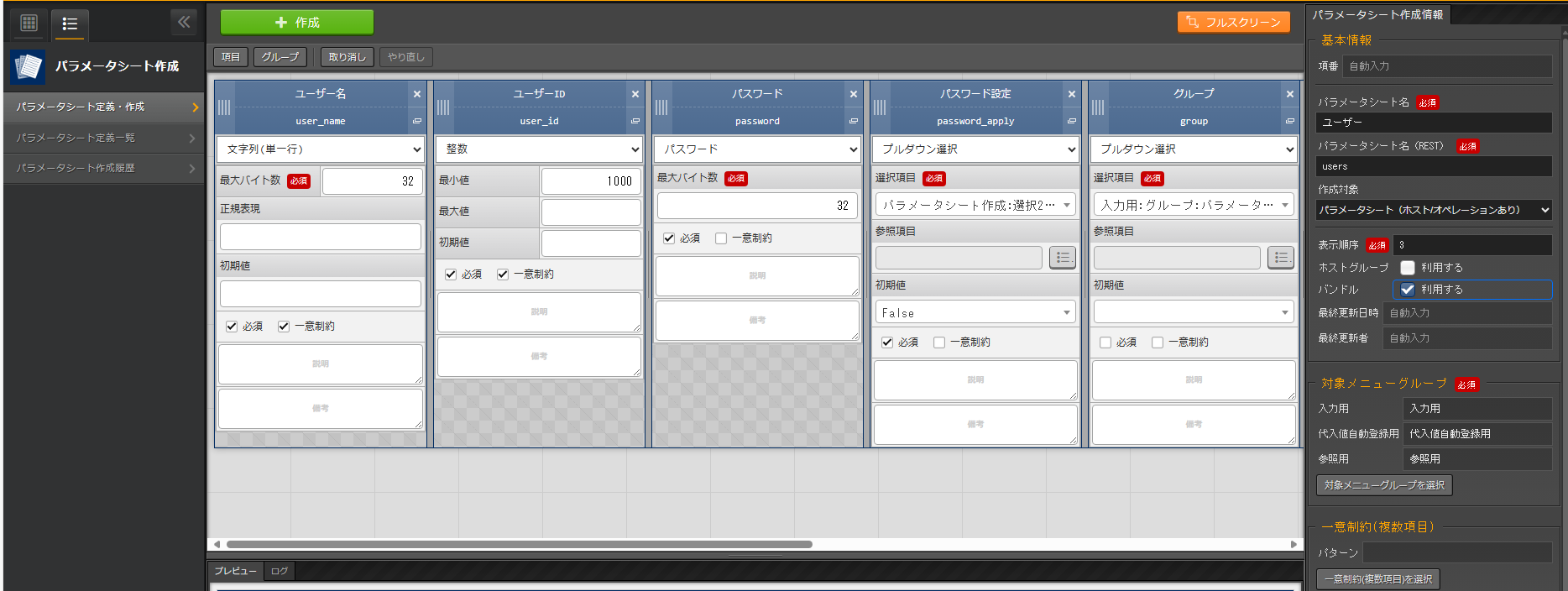Click the 対象メニューグループを選択 button
The image size is (1568, 591).
[x=1384, y=485]
